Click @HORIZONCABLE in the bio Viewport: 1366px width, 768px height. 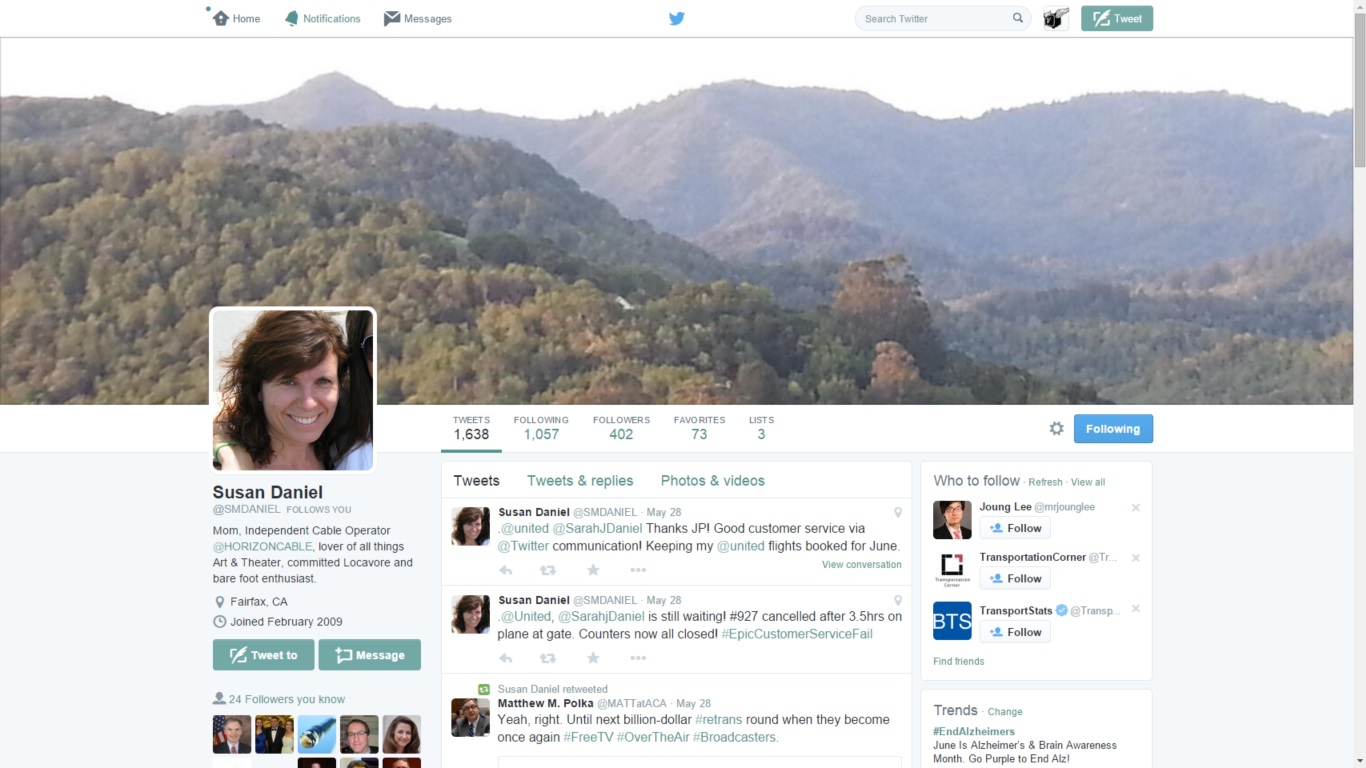tap(262, 547)
